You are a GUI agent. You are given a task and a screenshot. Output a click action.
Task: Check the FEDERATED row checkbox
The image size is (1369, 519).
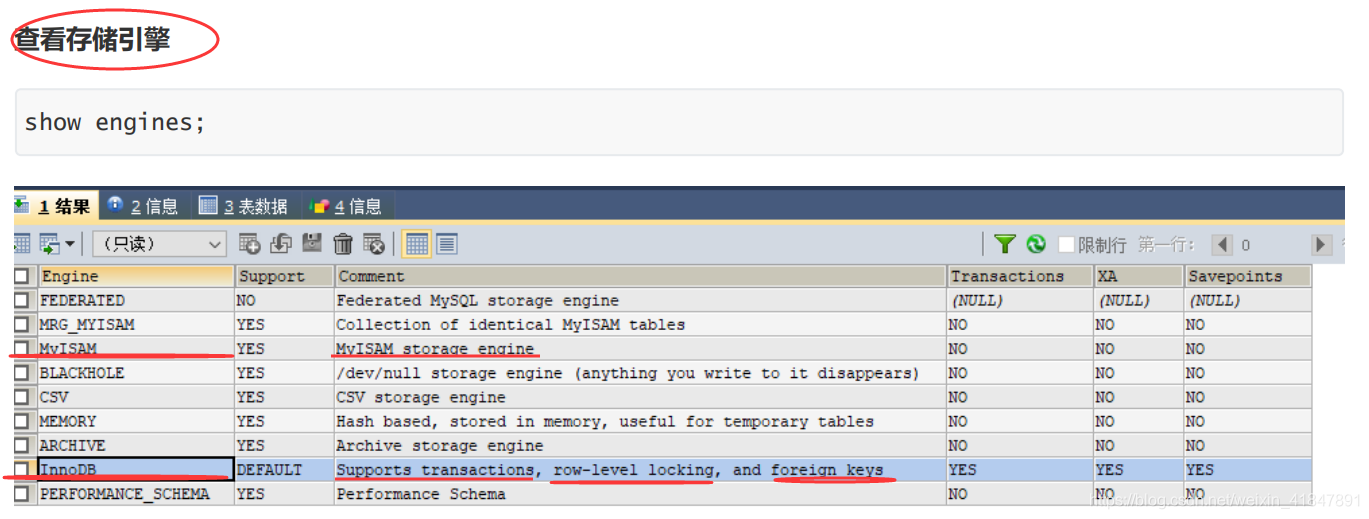(22, 300)
